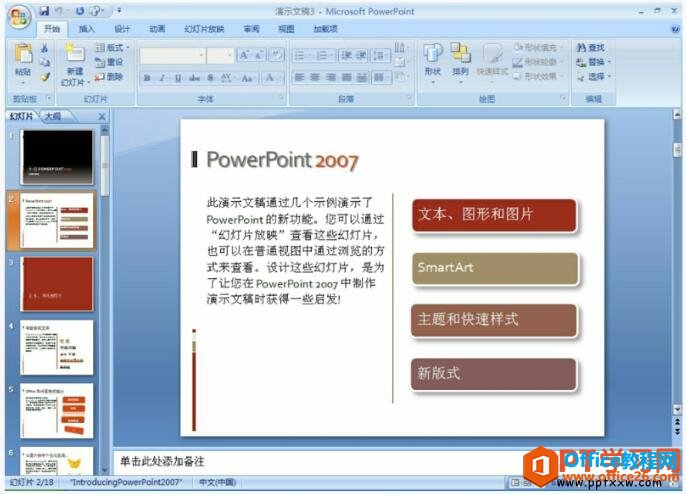Screen dimensions: 686x494
Task: Select the Format Painter brush icon
Action: tap(44, 77)
